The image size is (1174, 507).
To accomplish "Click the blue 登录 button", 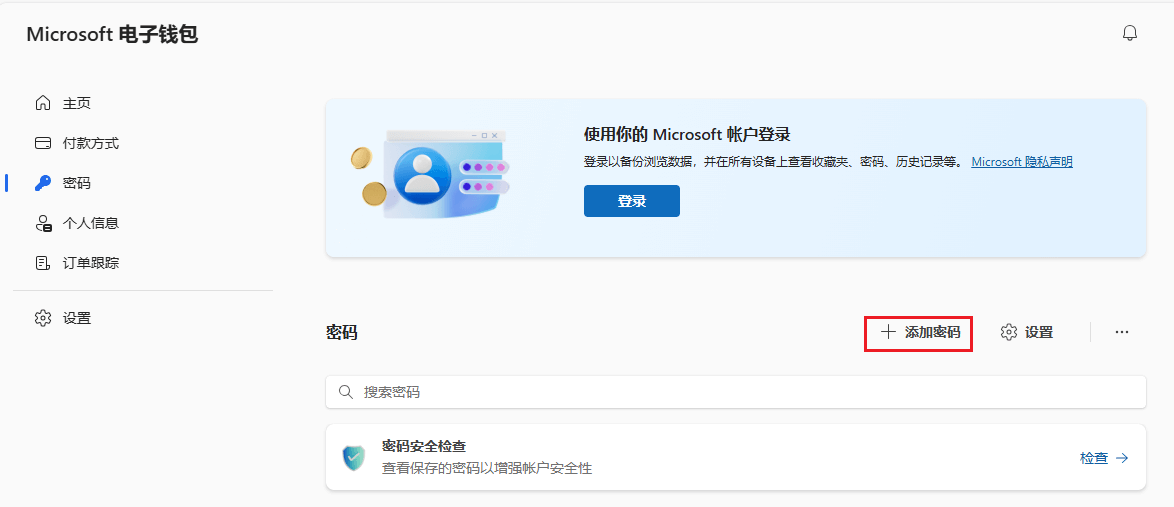I will pos(632,201).
